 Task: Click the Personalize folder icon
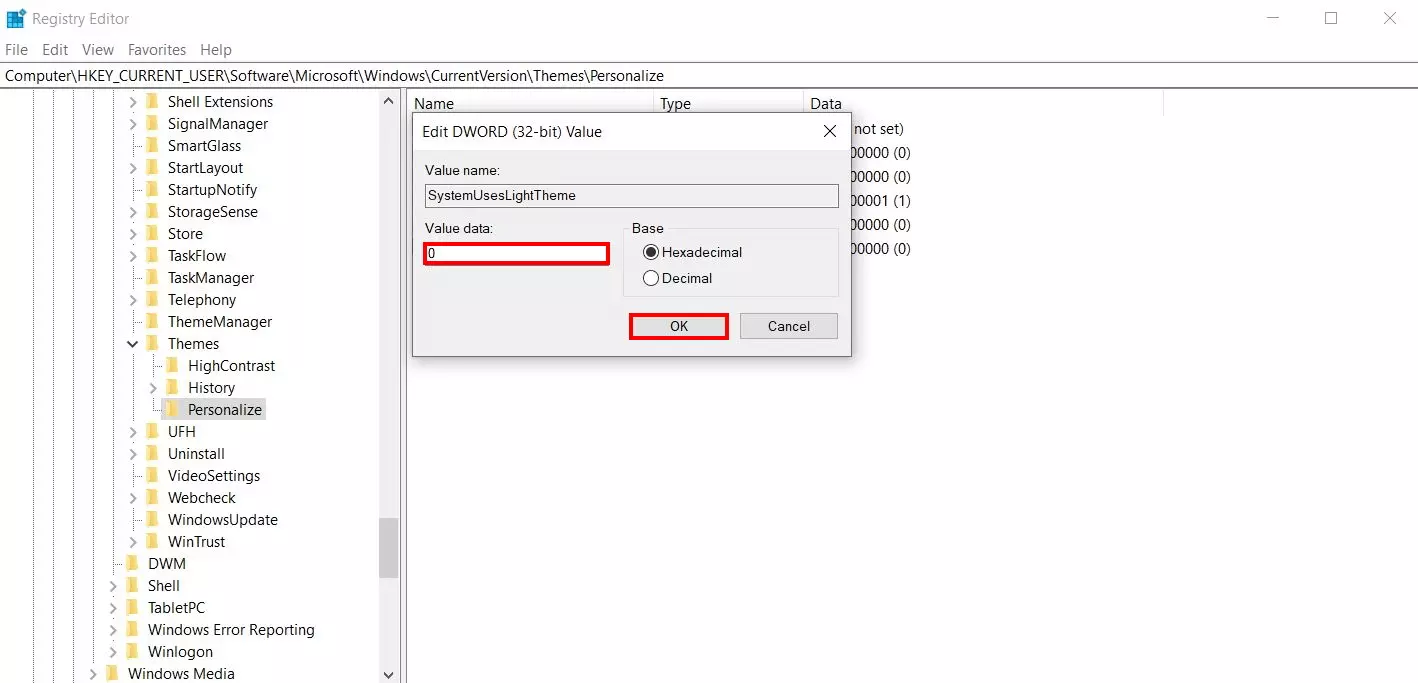pos(172,409)
